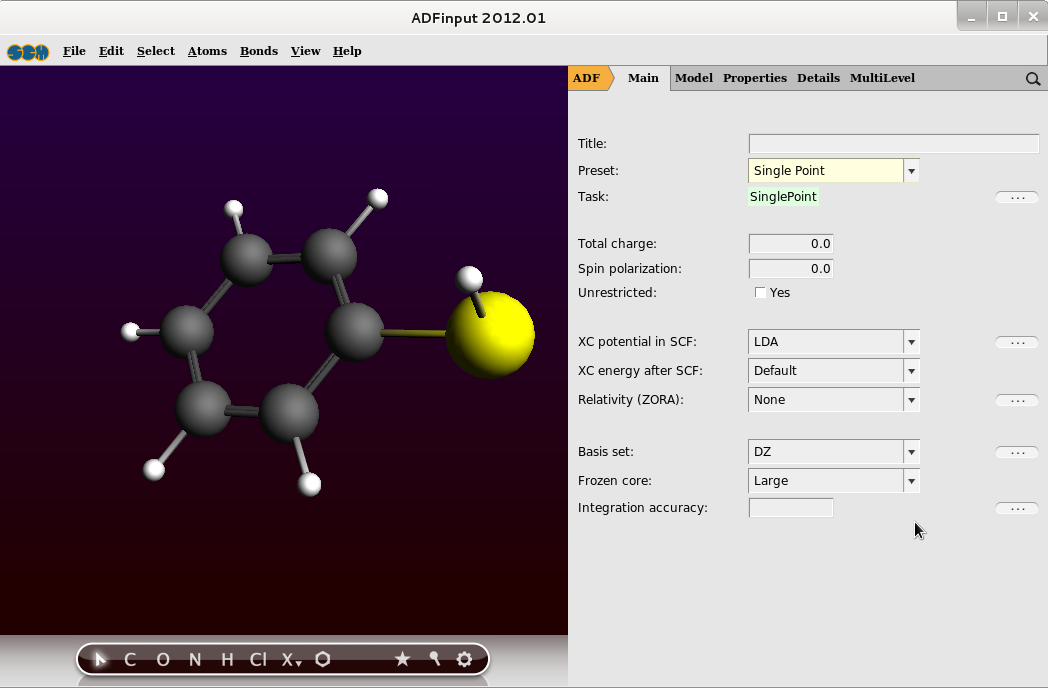Open the gear settings icon in toolbar
This screenshot has width=1048, height=690.
tap(464, 659)
